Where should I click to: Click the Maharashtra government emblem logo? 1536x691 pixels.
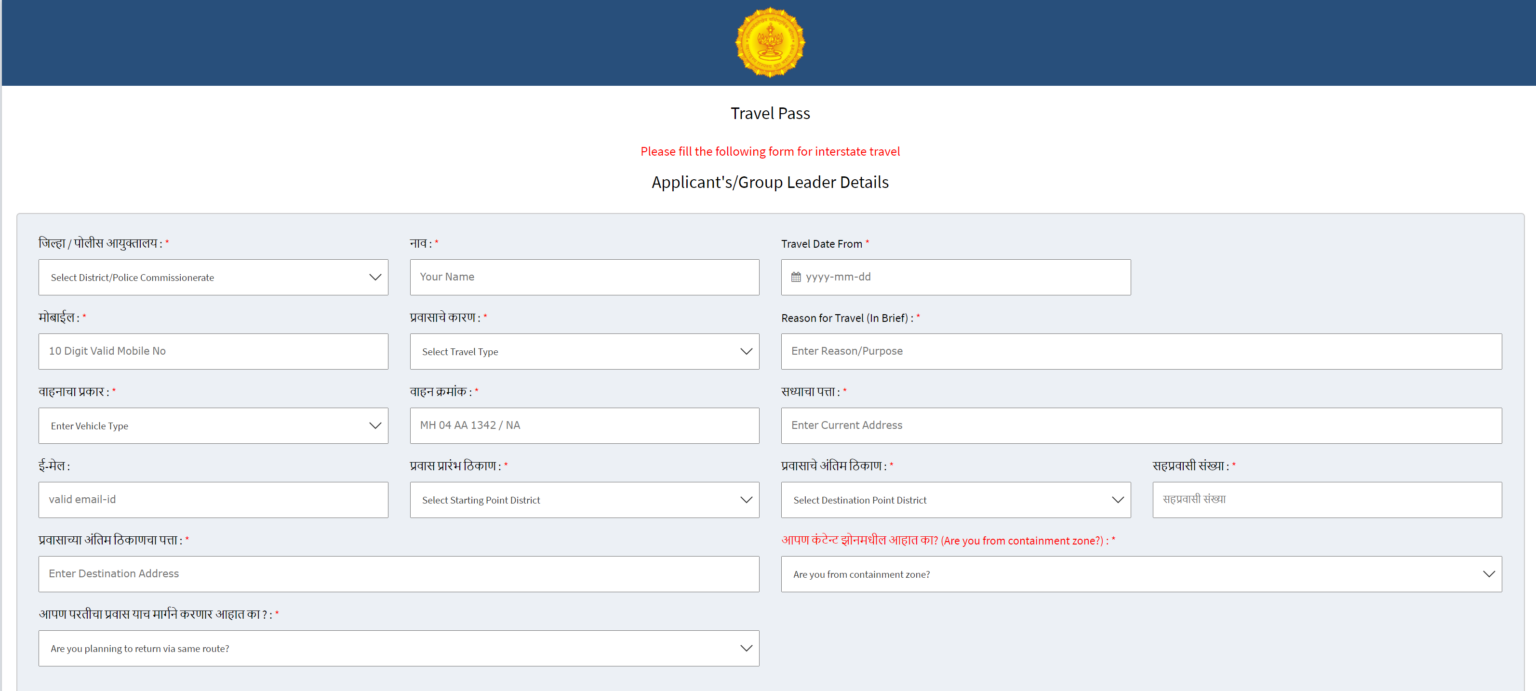click(769, 42)
